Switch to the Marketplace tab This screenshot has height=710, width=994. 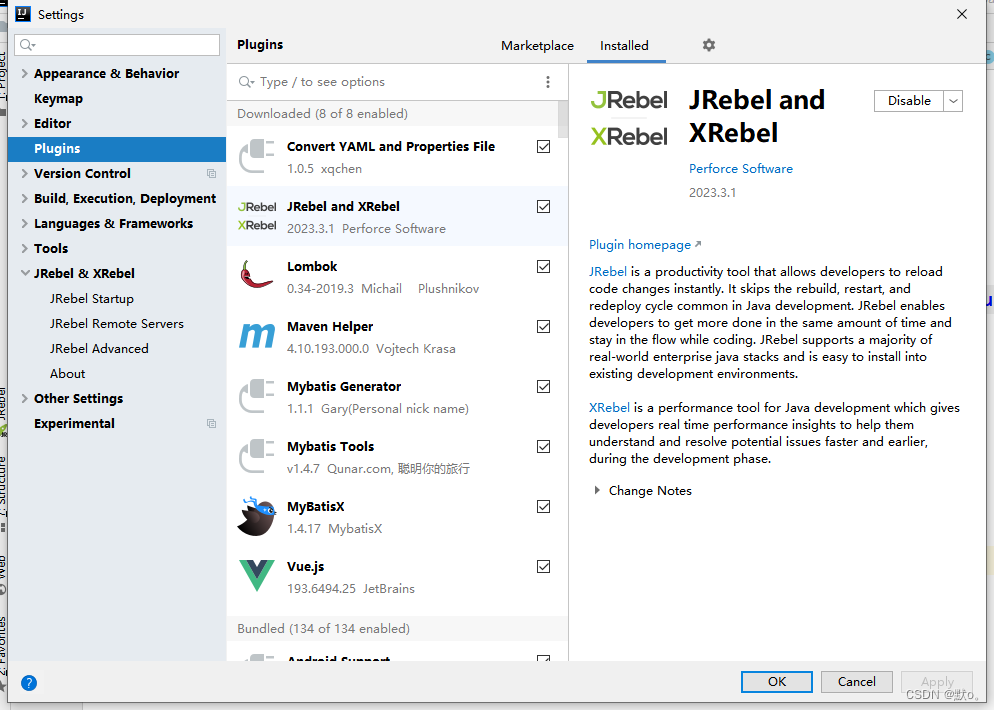537,46
